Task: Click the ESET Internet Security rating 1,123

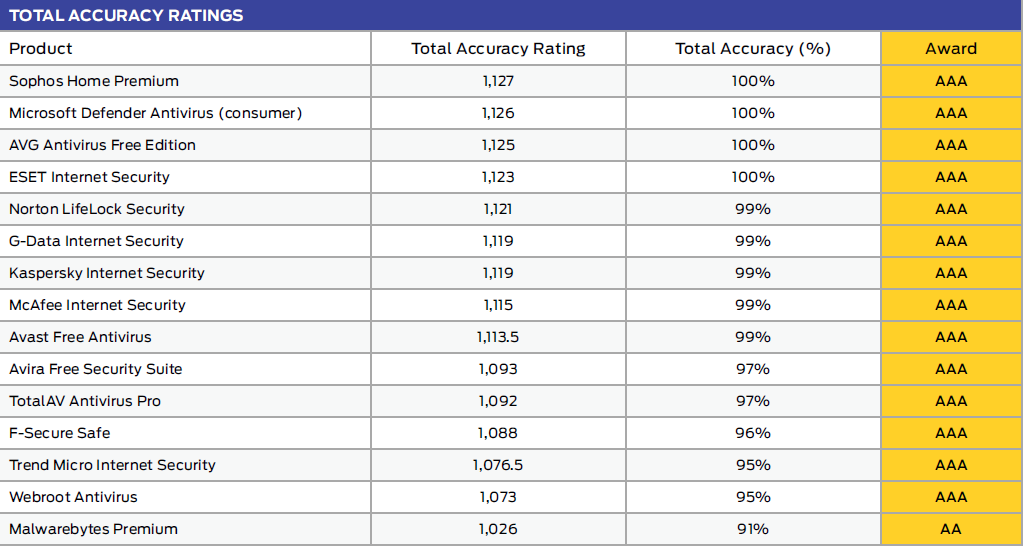Action: coord(498,177)
